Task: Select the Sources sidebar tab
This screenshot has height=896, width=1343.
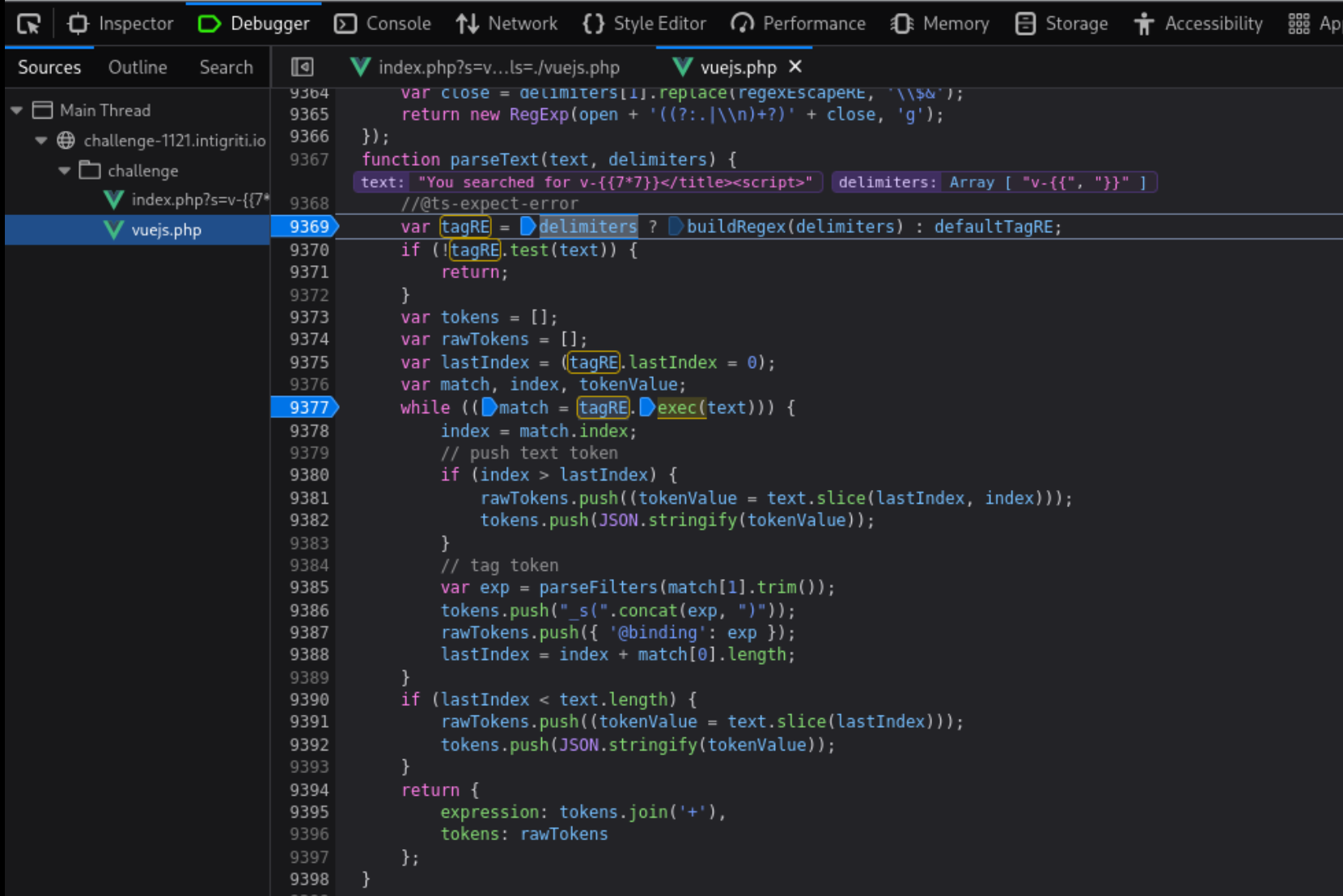Action: (49, 67)
